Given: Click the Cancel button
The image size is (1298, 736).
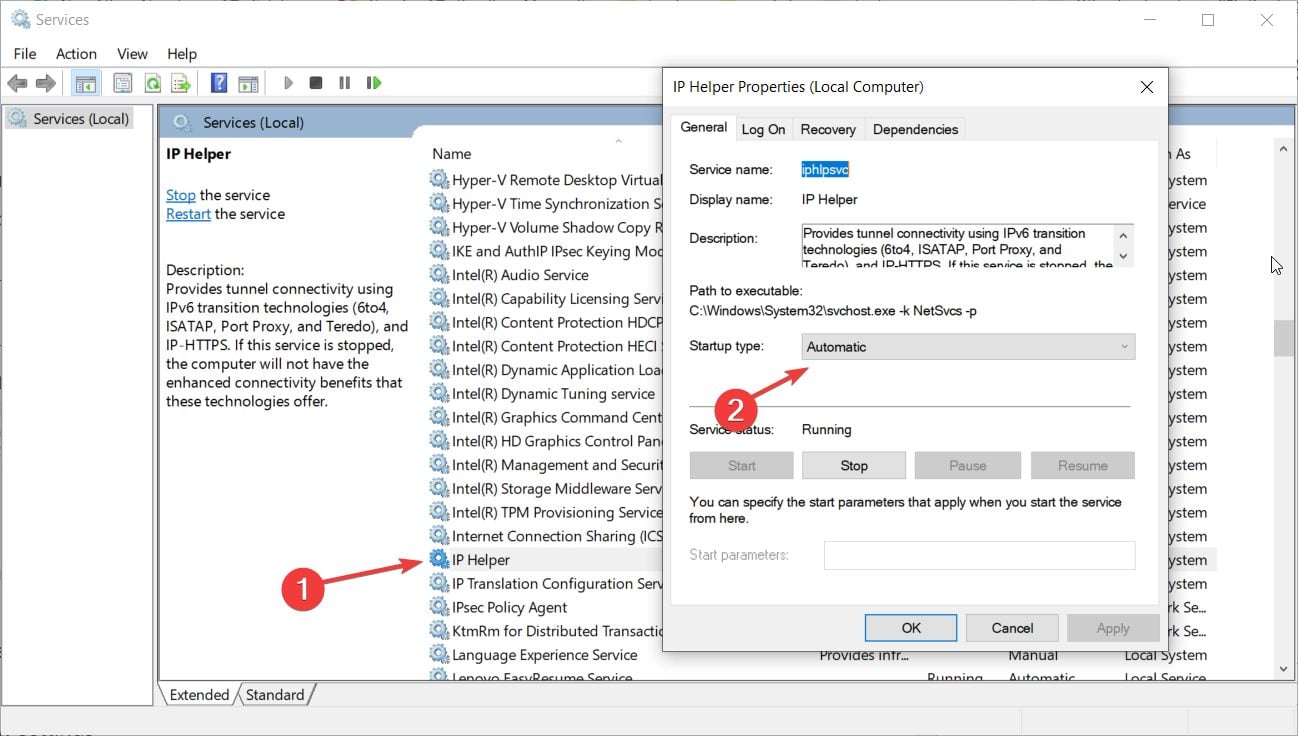Looking at the screenshot, I should 1012,628.
